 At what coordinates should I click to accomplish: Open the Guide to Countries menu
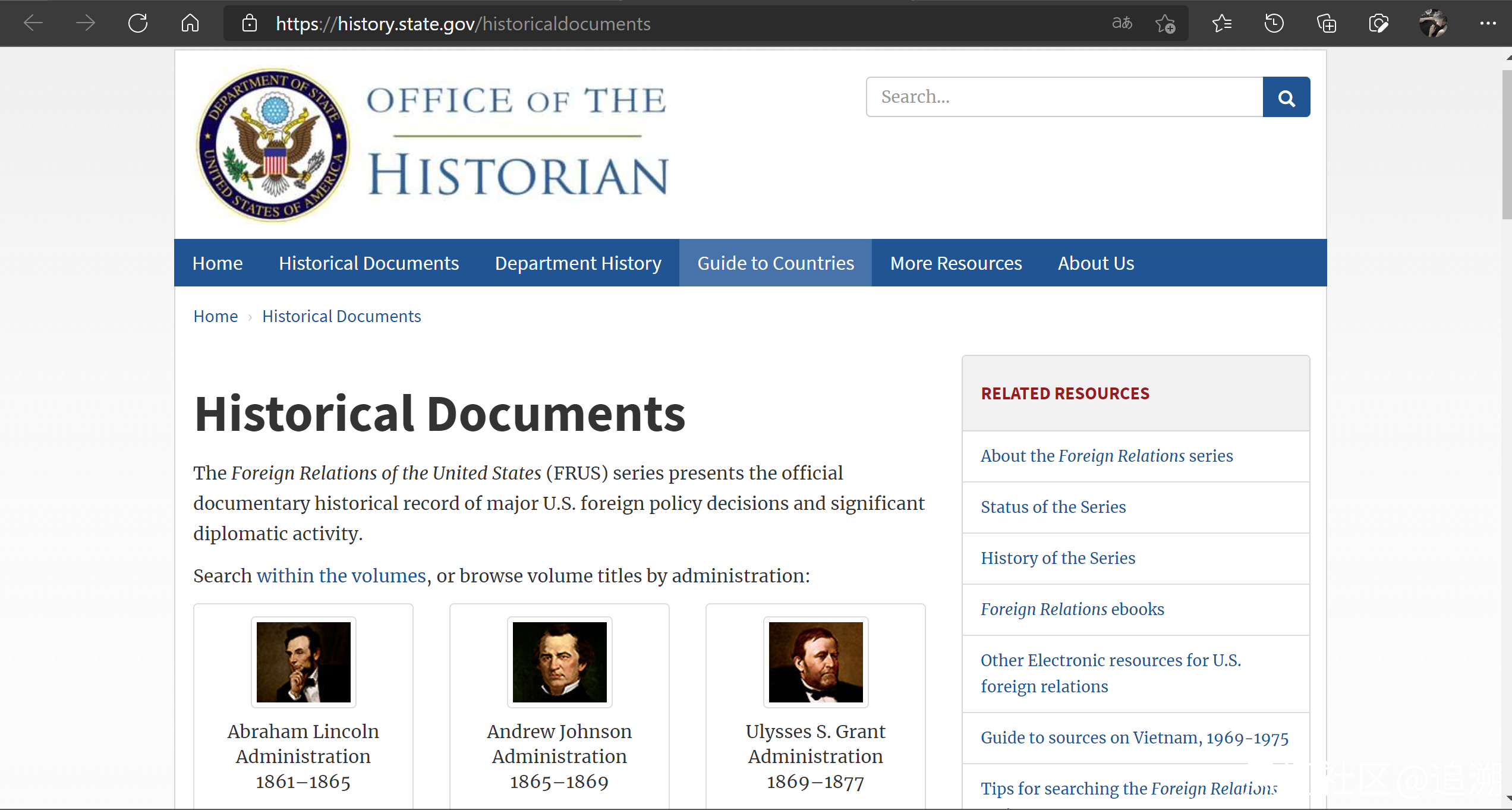[775, 263]
